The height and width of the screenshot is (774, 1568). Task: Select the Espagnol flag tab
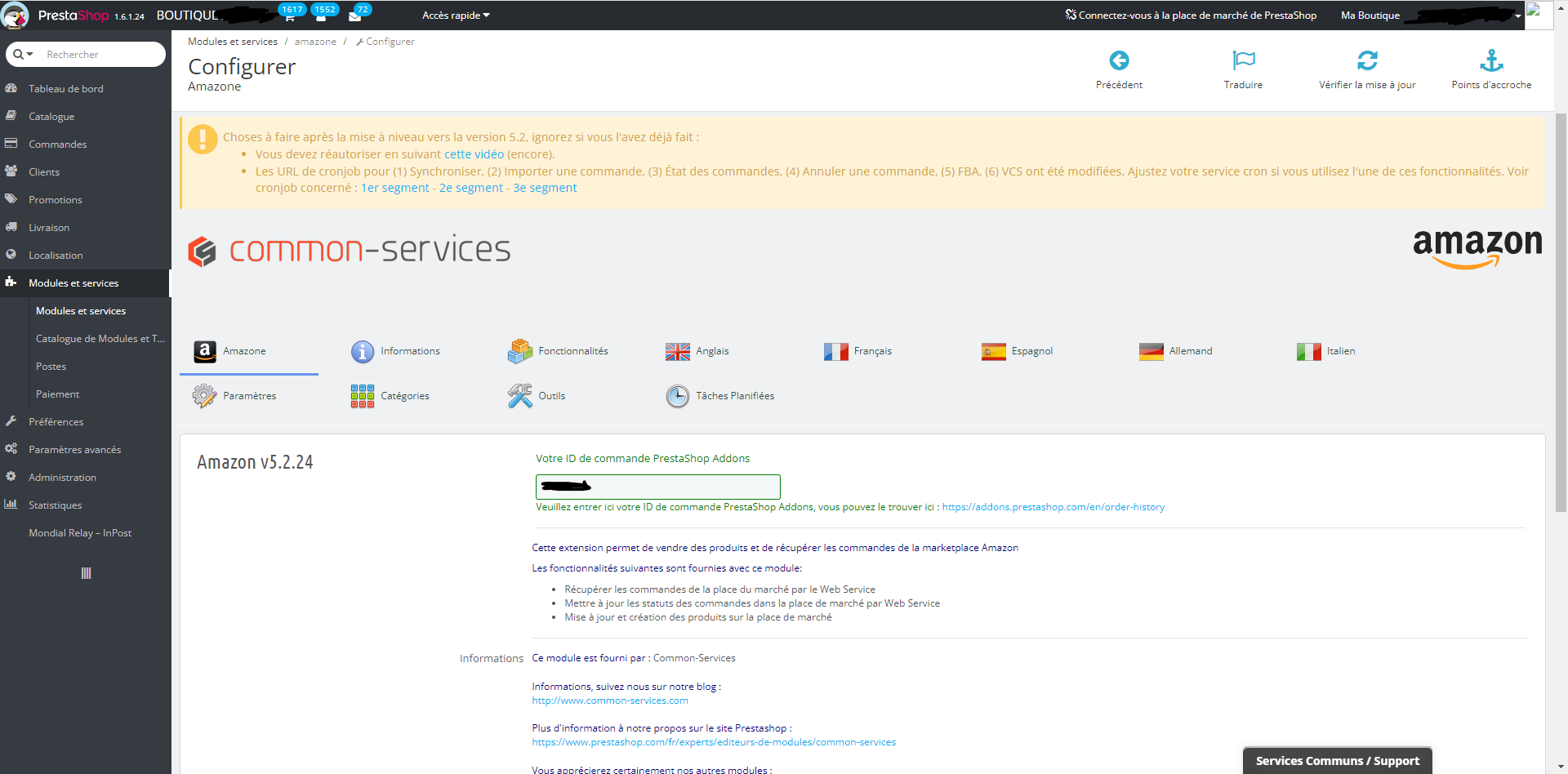pyautogui.click(x=1017, y=351)
